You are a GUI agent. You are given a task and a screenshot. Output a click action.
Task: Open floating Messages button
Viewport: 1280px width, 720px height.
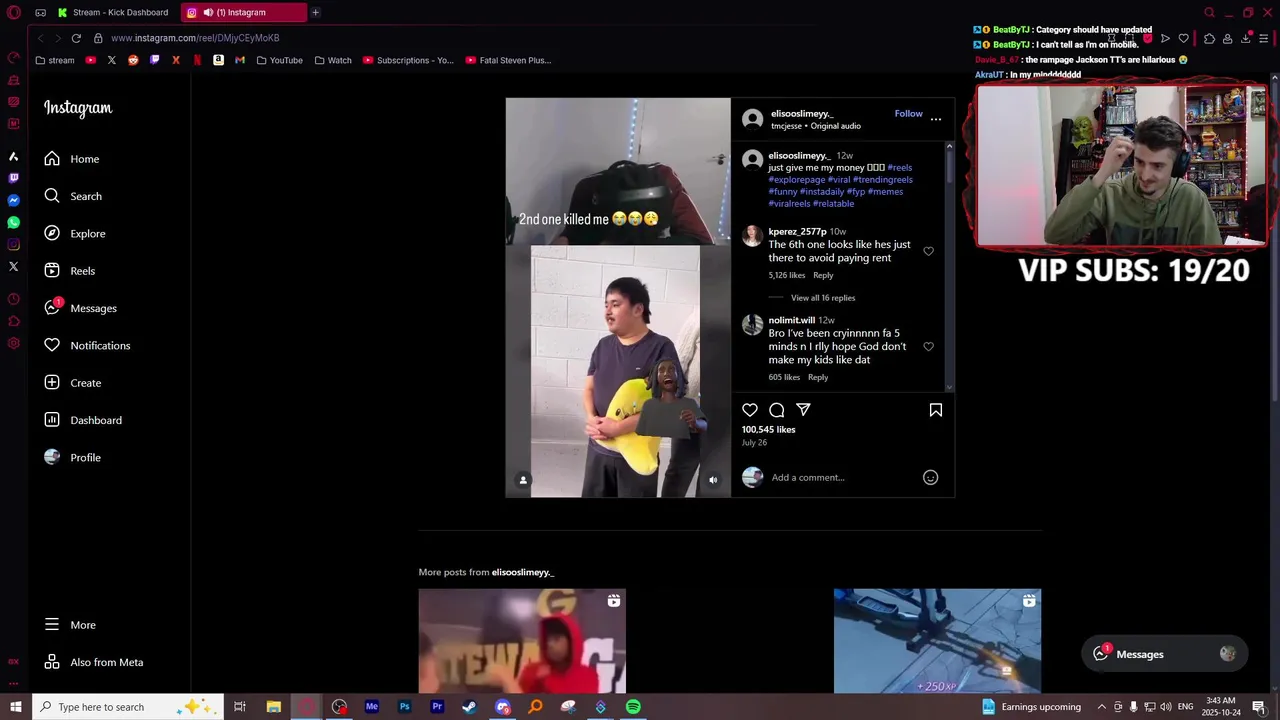[1165, 654]
